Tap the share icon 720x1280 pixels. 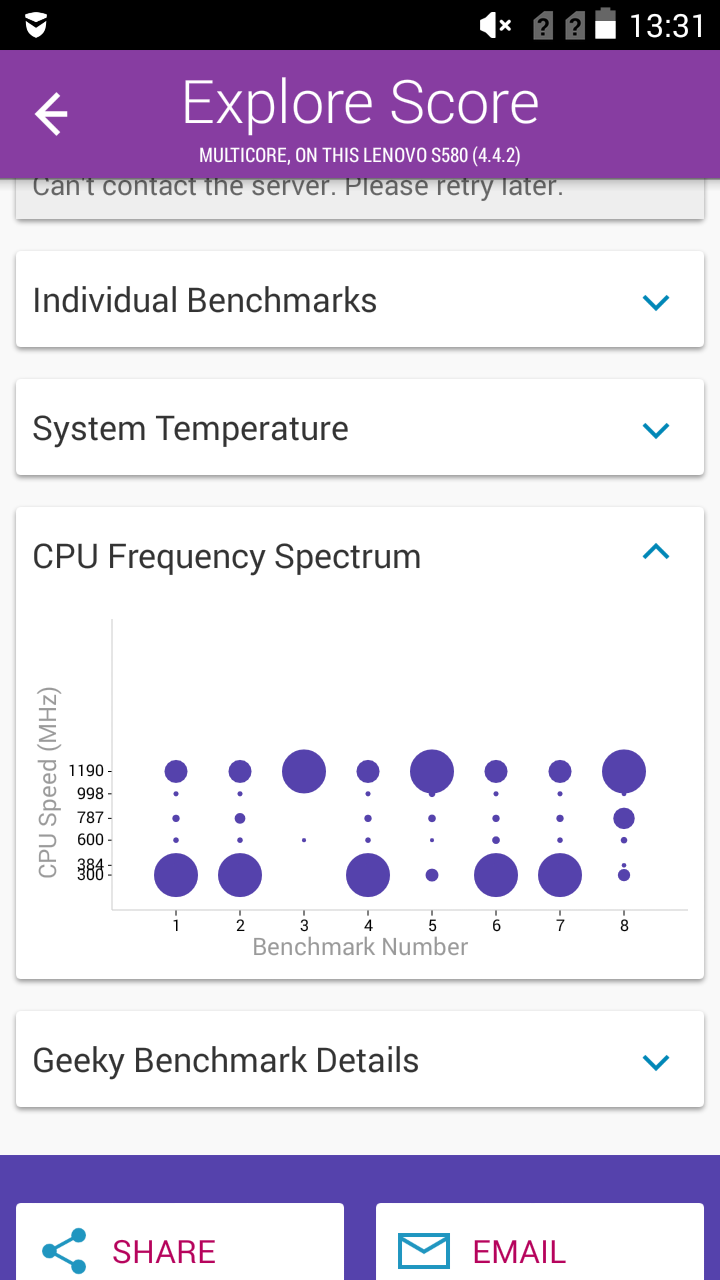64,1251
